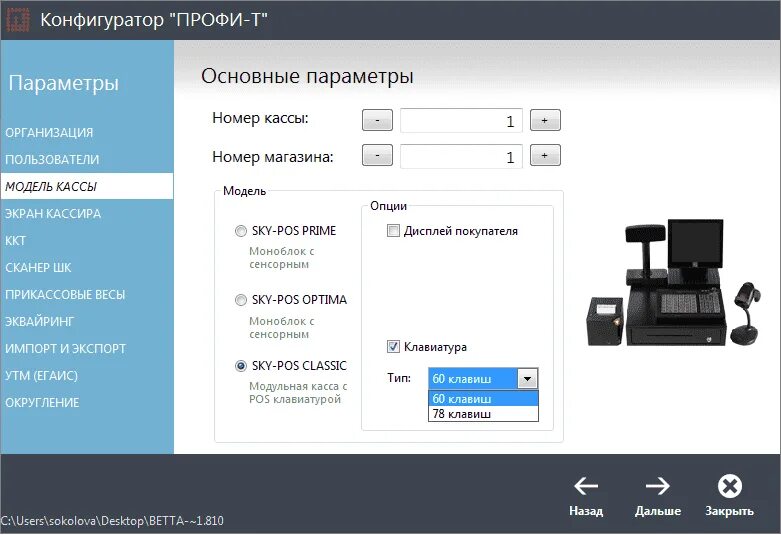Decrease Номер магазина with minus button
Viewport: 781px width, 535px height.
click(x=377, y=155)
